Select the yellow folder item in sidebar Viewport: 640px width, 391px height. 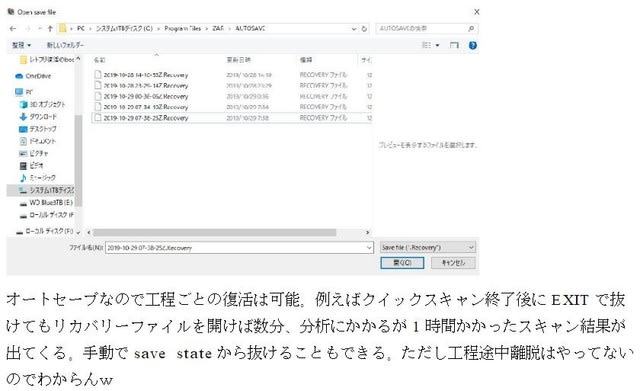[48, 60]
